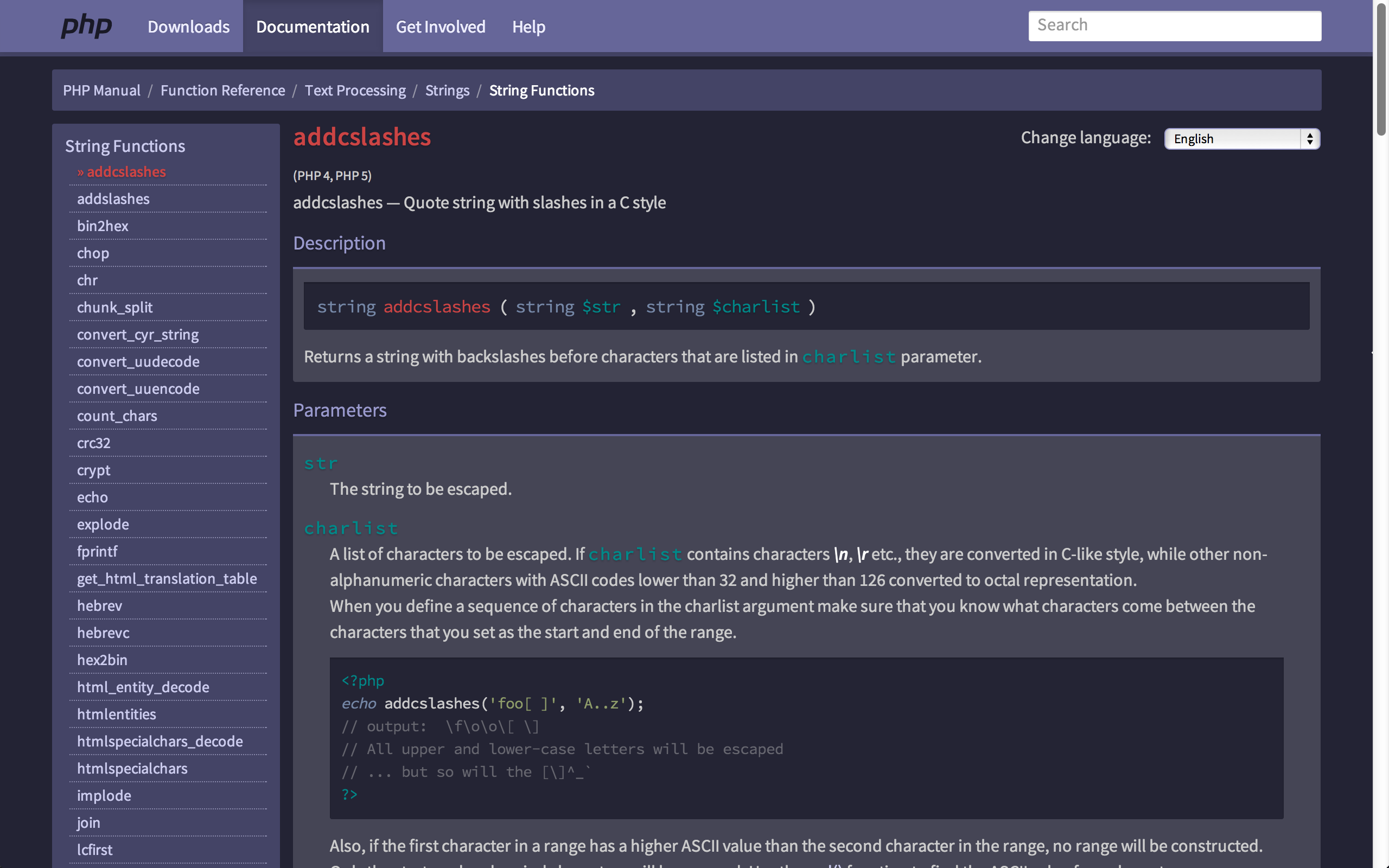Open explode function page
Viewport: 1389px width, 868px height.
[103, 524]
